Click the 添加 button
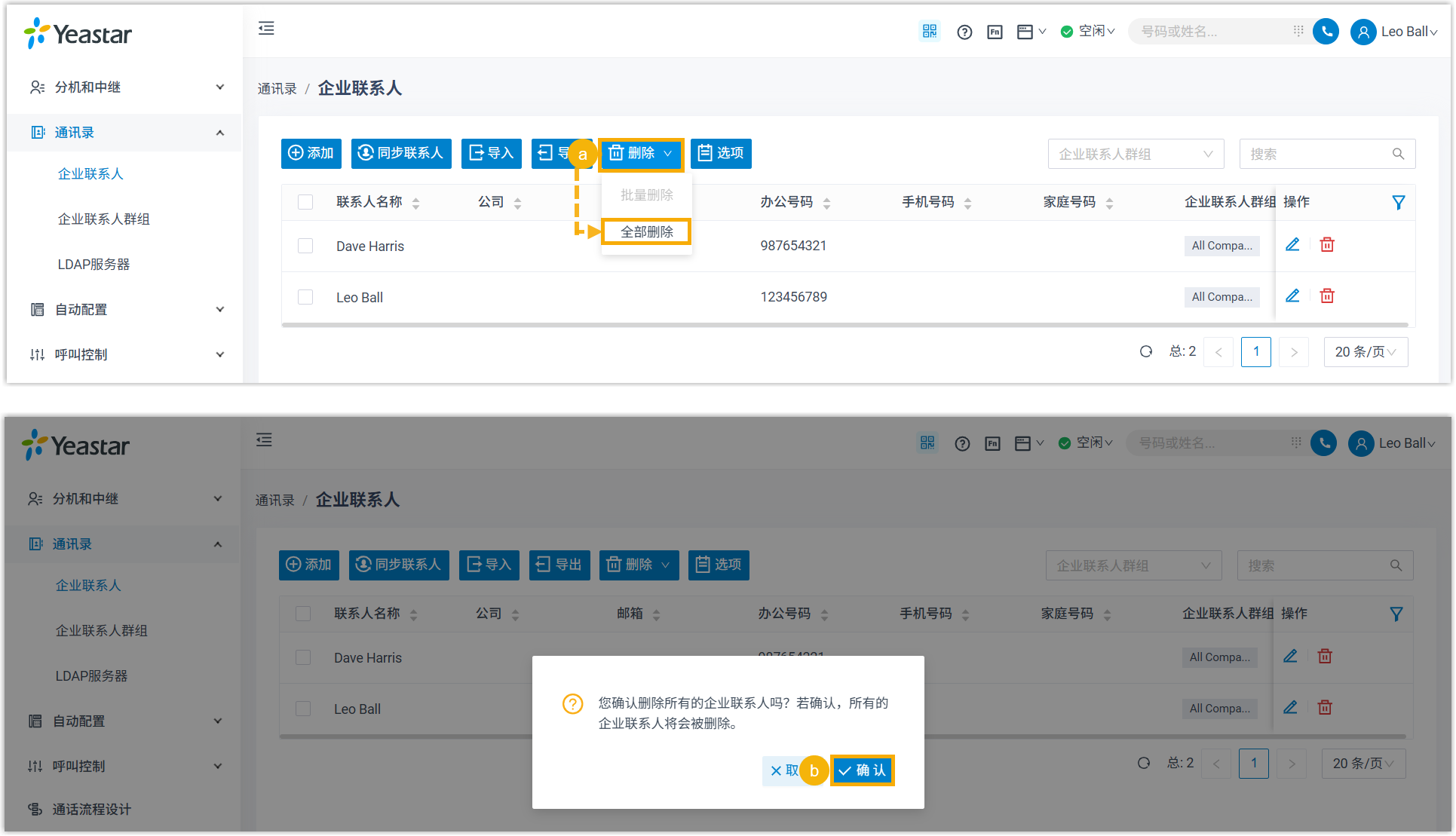 [x=311, y=153]
